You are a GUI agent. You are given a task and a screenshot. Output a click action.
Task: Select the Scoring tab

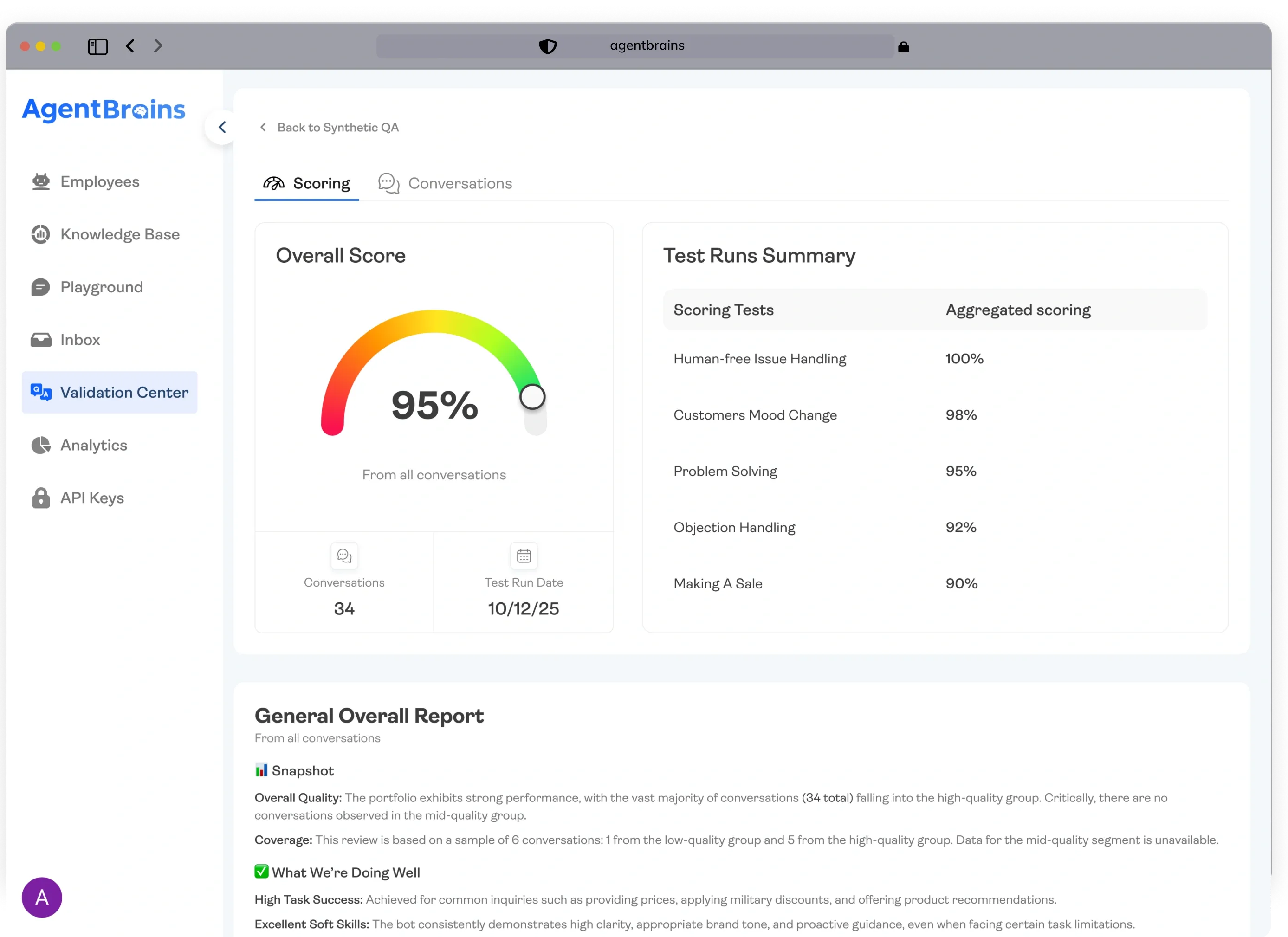(x=307, y=183)
